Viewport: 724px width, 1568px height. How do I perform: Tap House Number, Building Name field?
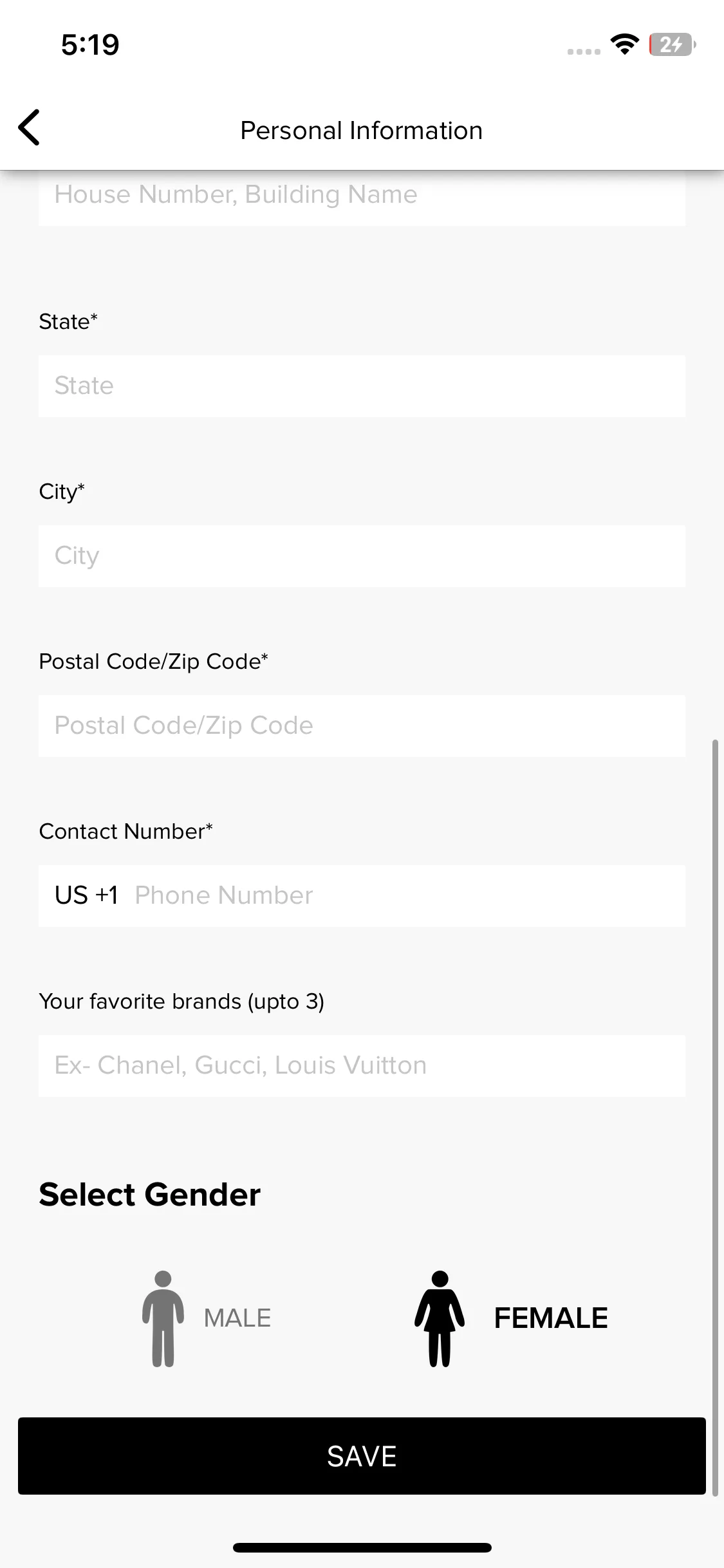(x=362, y=198)
